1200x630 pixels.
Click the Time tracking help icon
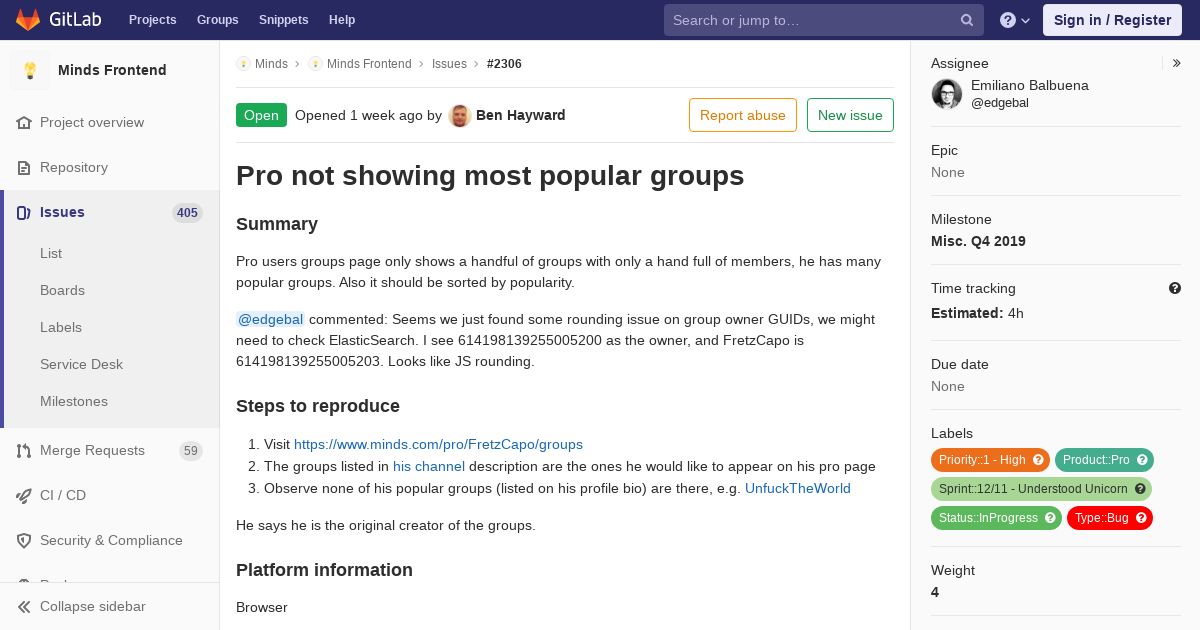[1175, 288]
